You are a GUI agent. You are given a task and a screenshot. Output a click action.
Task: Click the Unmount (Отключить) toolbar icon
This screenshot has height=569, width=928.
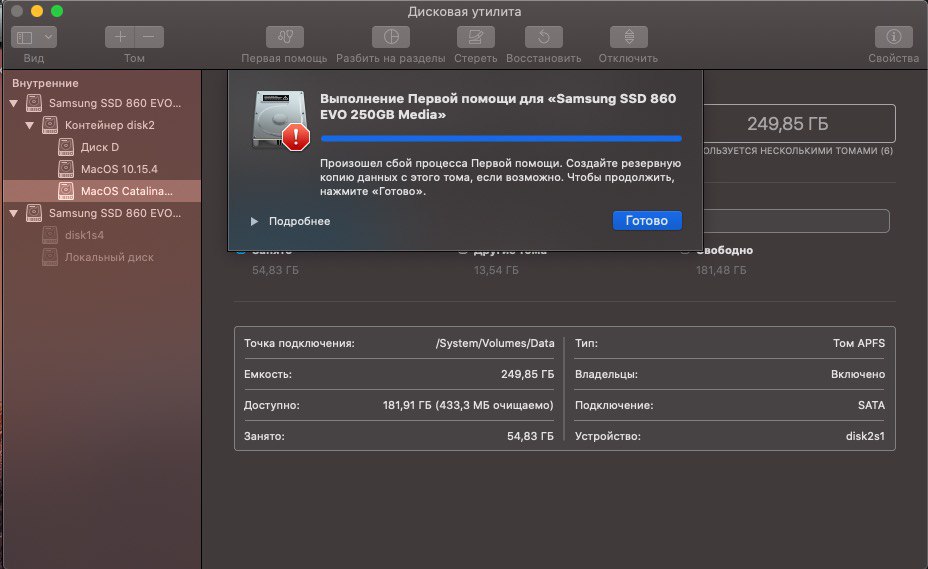[629, 37]
